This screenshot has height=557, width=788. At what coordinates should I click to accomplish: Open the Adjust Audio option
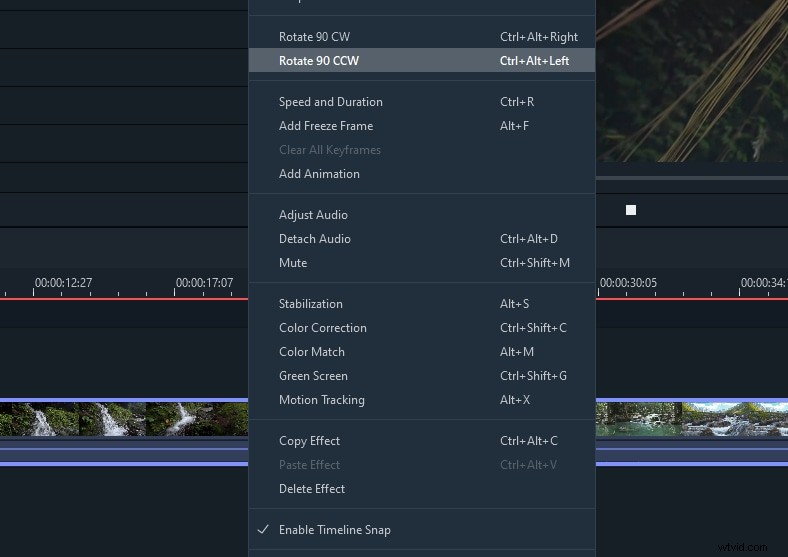(x=313, y=215)
